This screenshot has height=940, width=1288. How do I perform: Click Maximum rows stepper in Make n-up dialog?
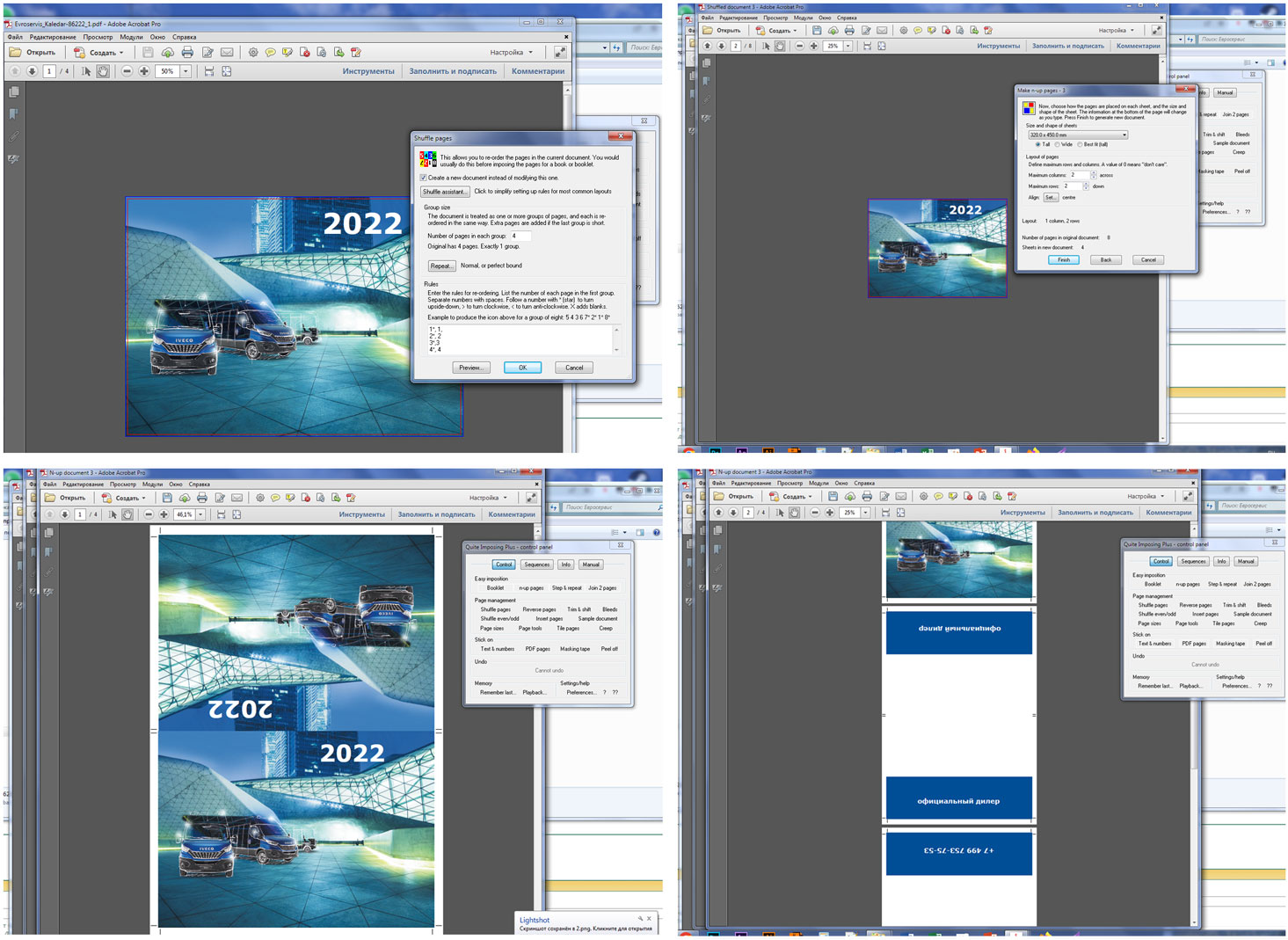click(1087, 186)
